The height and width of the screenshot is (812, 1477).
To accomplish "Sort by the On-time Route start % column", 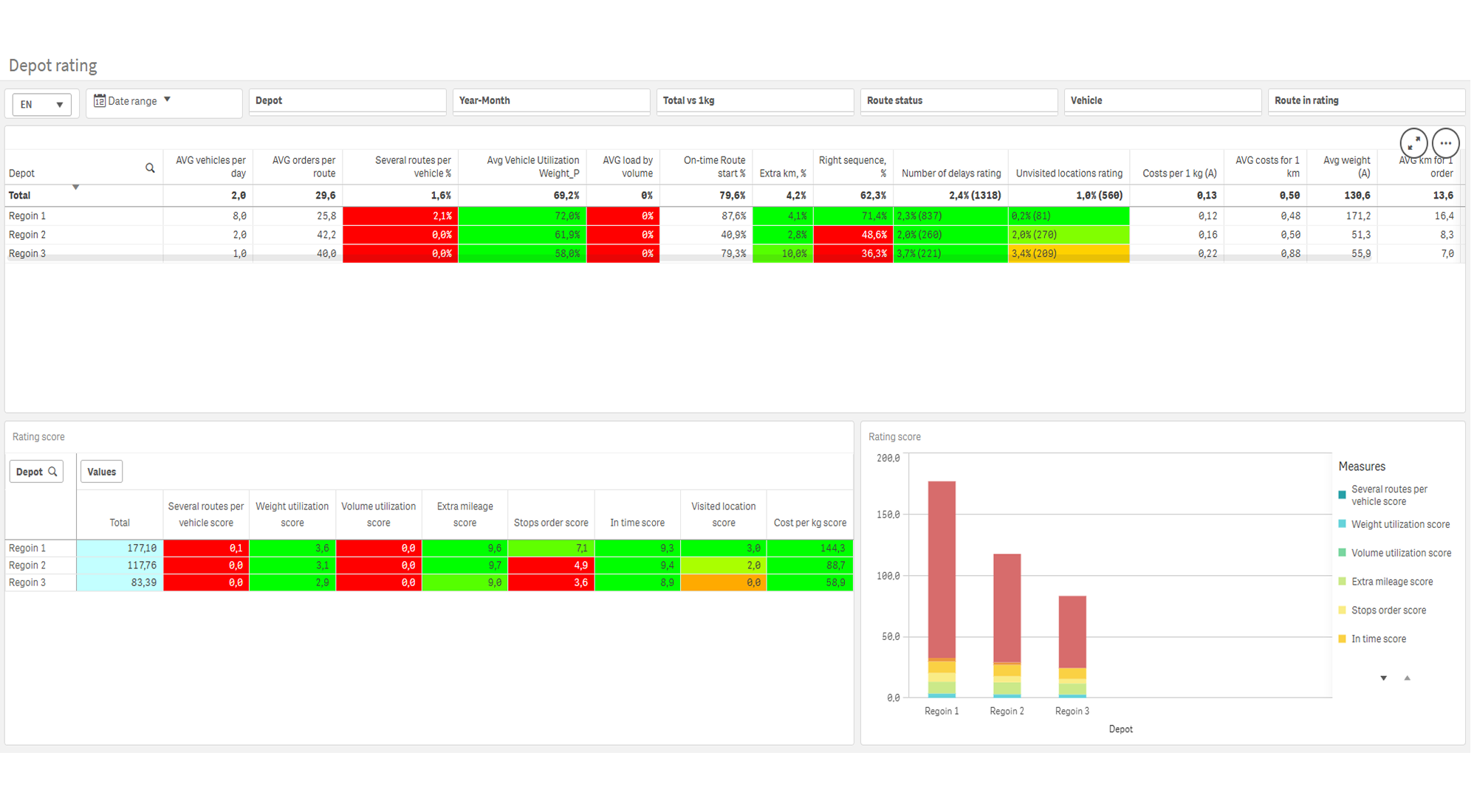I will click(x=714, y=167).
